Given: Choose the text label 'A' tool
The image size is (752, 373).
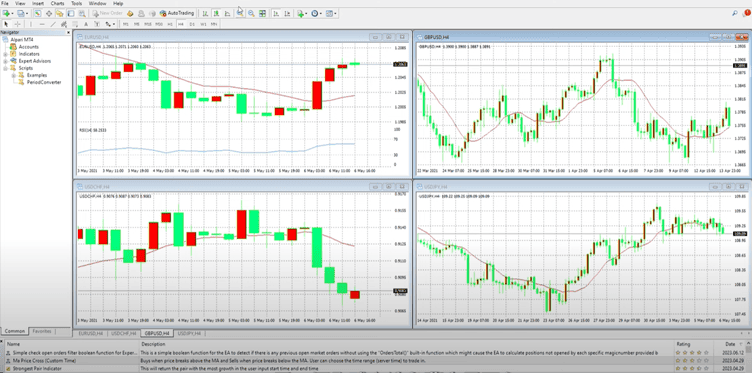Looking at the screenshot, I should (86, 24).
